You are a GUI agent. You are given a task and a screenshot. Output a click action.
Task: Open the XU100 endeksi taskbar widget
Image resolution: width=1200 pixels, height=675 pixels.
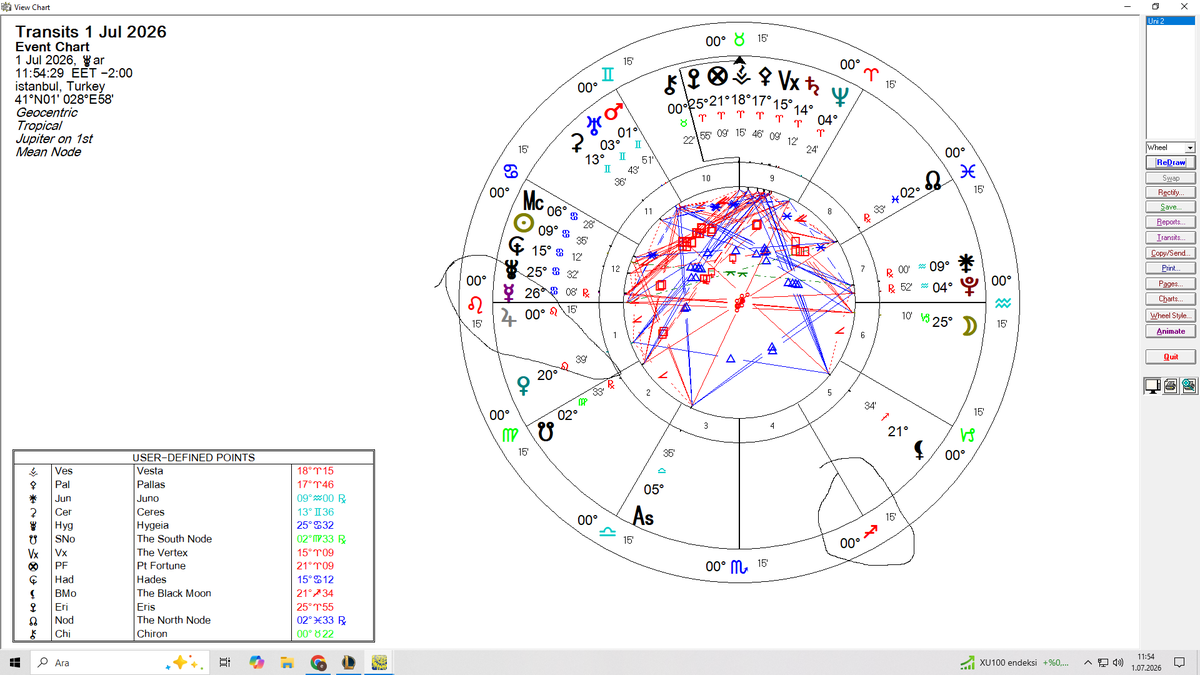point(1013,663)
